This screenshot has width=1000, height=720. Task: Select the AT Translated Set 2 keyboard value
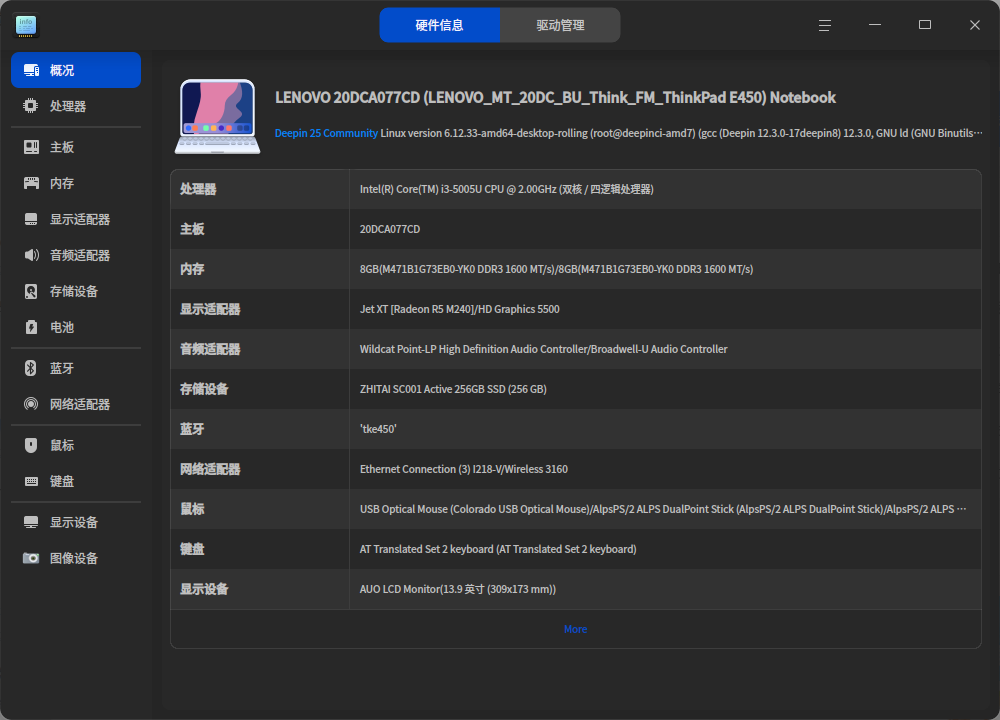click(x=498, y=549)
